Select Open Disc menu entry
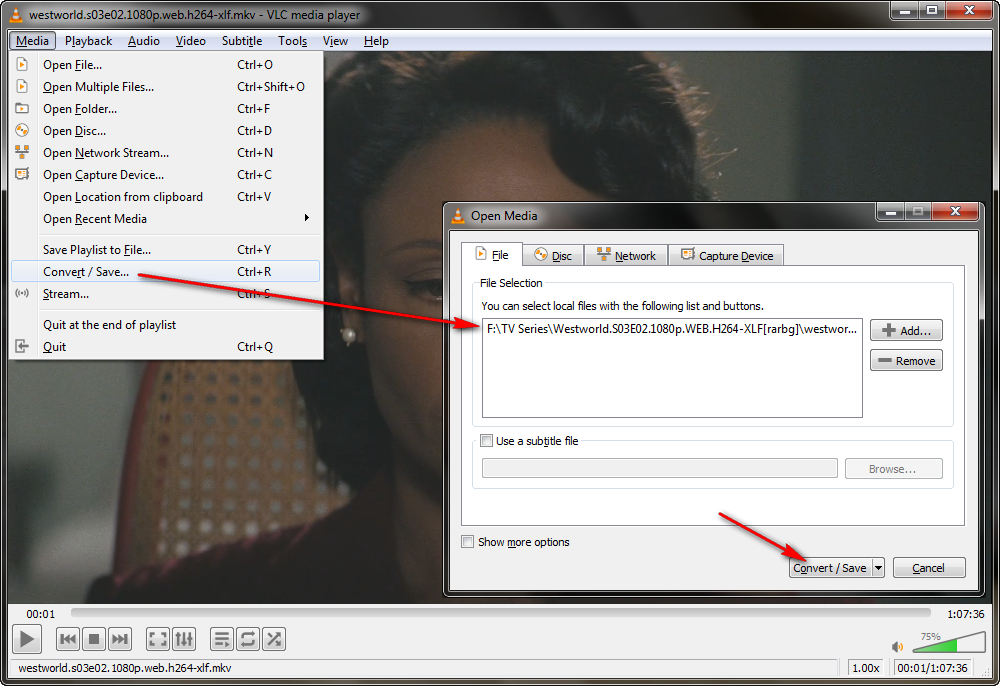1000x686 pixels. [x=165, y=131]
